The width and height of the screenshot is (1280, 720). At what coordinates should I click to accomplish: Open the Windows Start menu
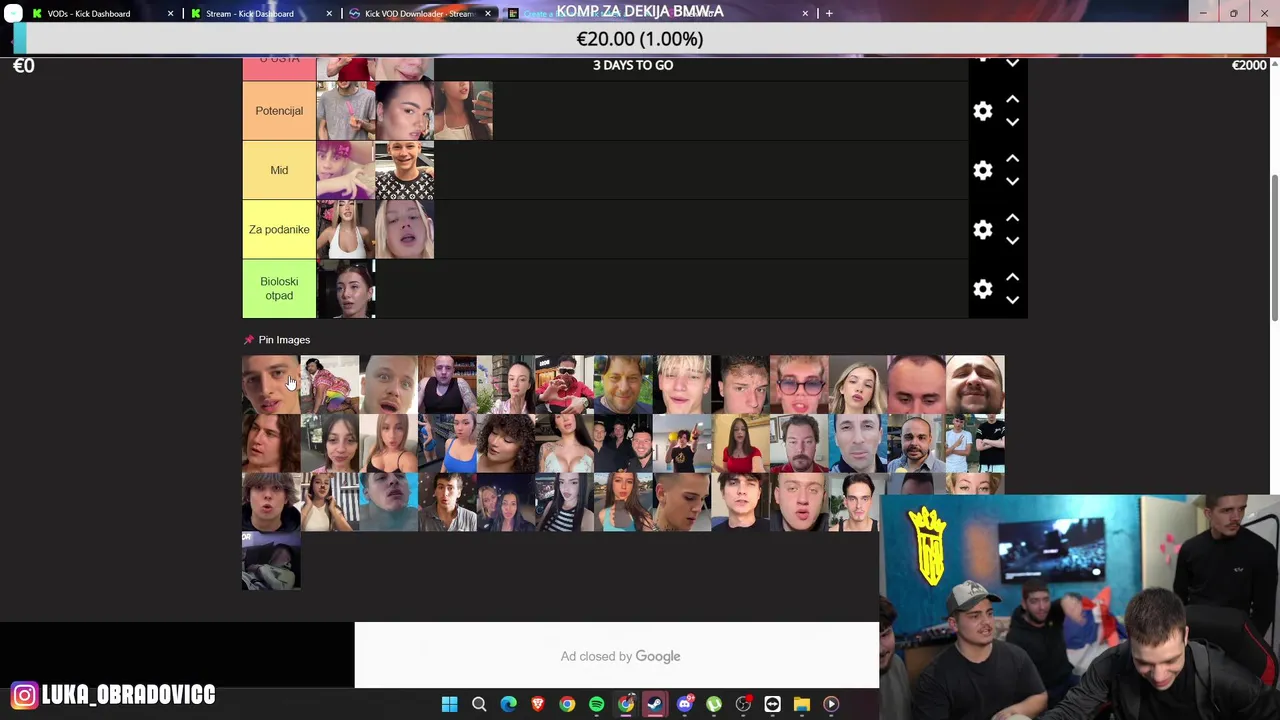tap(450, 704)
